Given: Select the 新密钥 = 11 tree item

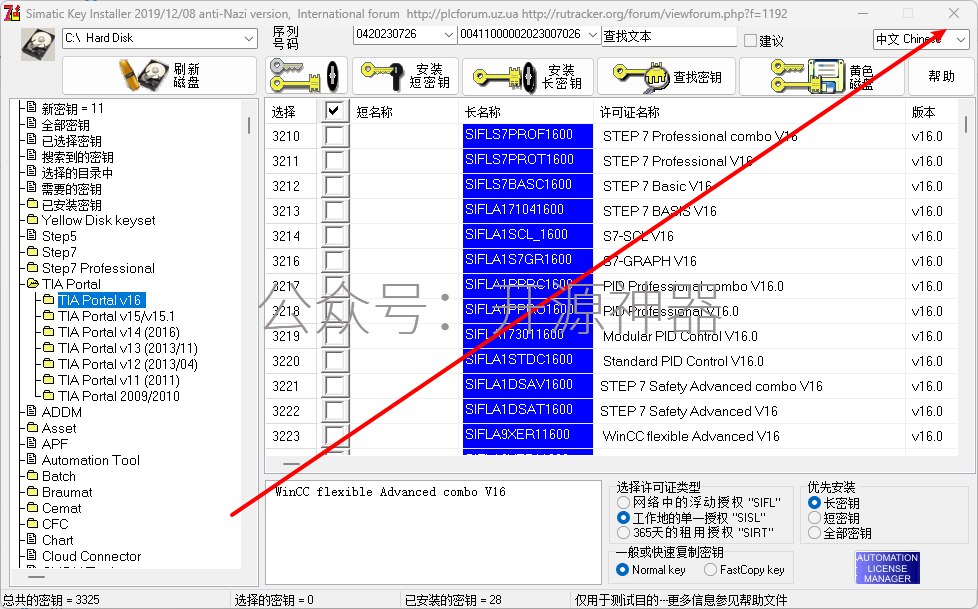Looking at the screenshot, I should tap(72, 109).
